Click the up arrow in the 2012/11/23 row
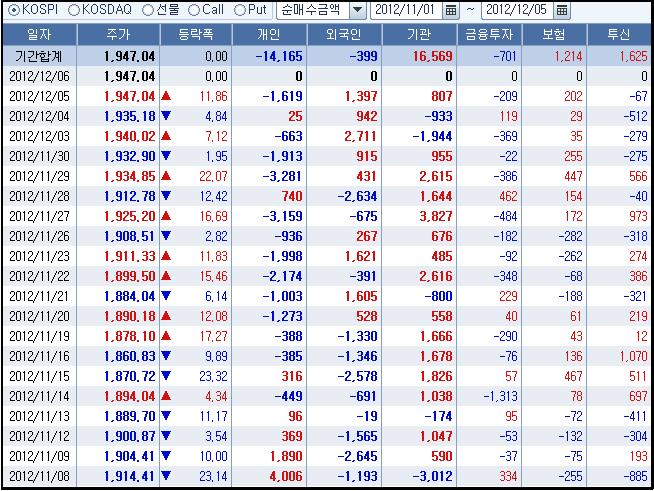The image size is (654, 491). click(166, 256)
